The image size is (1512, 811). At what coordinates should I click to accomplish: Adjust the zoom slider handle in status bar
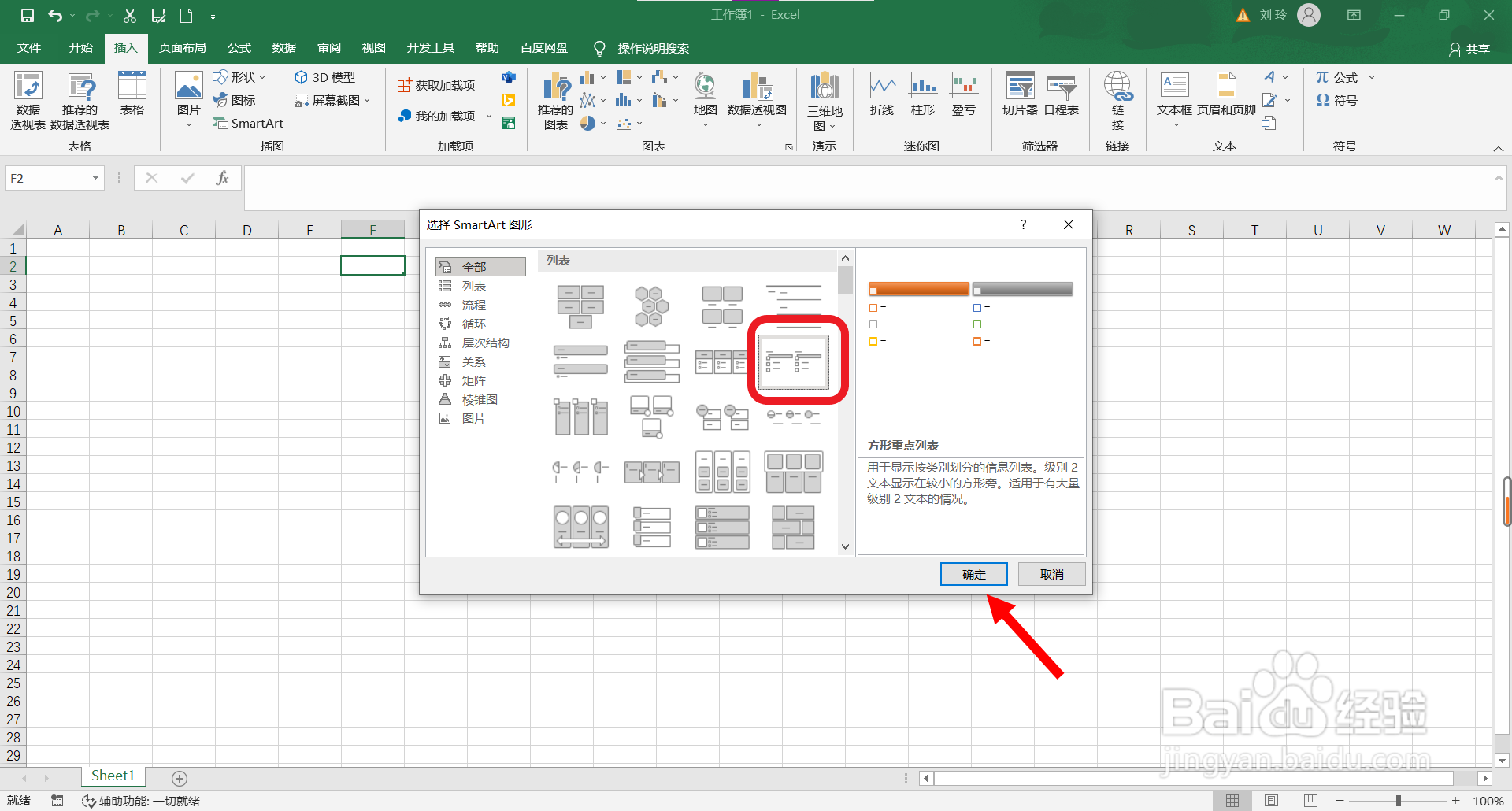[x=1399, y=801]
